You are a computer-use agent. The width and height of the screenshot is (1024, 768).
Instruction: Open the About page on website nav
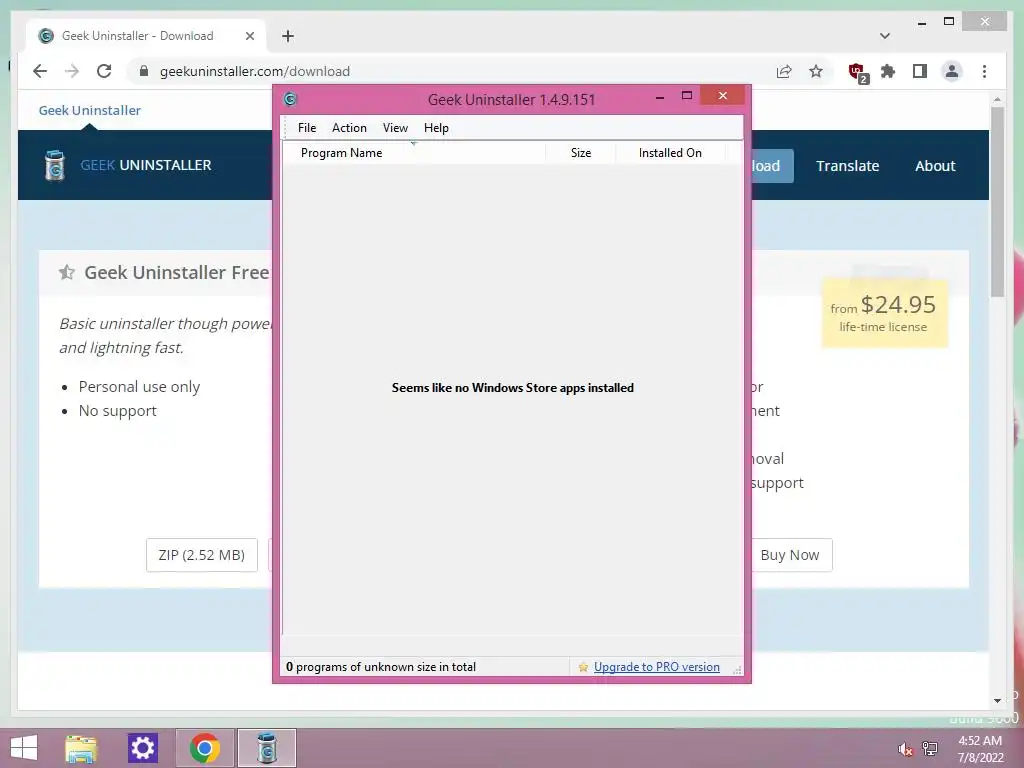tap(935, 166)
